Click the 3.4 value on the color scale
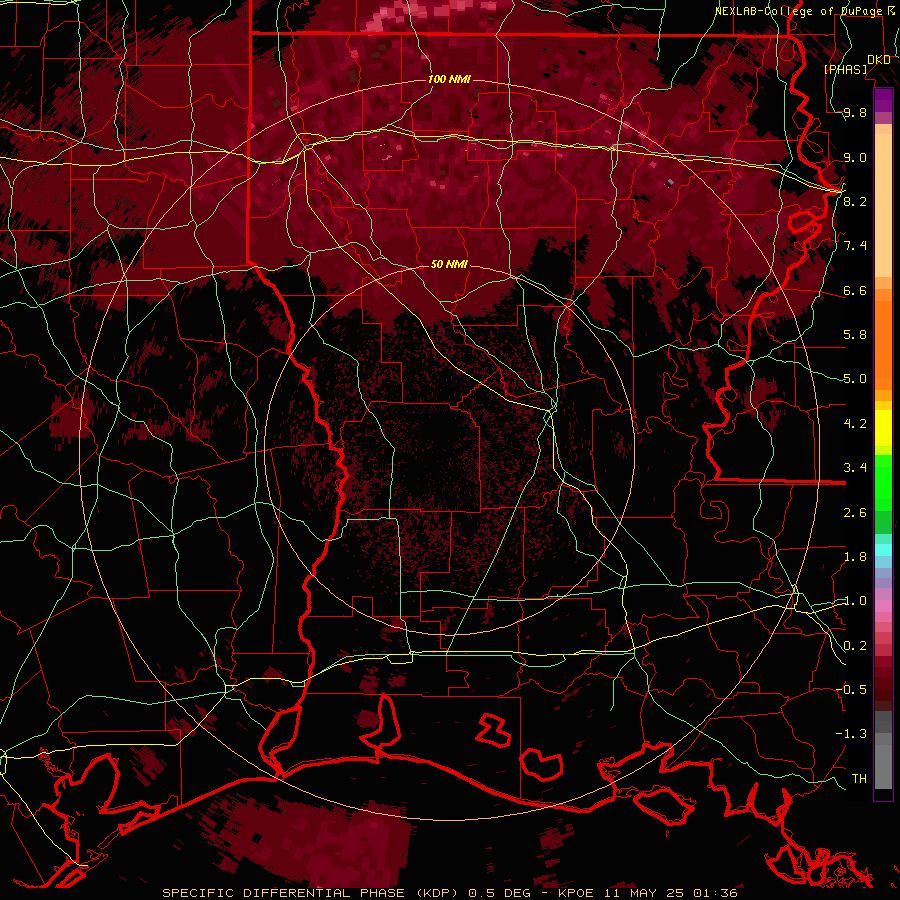900x900 pixels. [x=855, y=468]
